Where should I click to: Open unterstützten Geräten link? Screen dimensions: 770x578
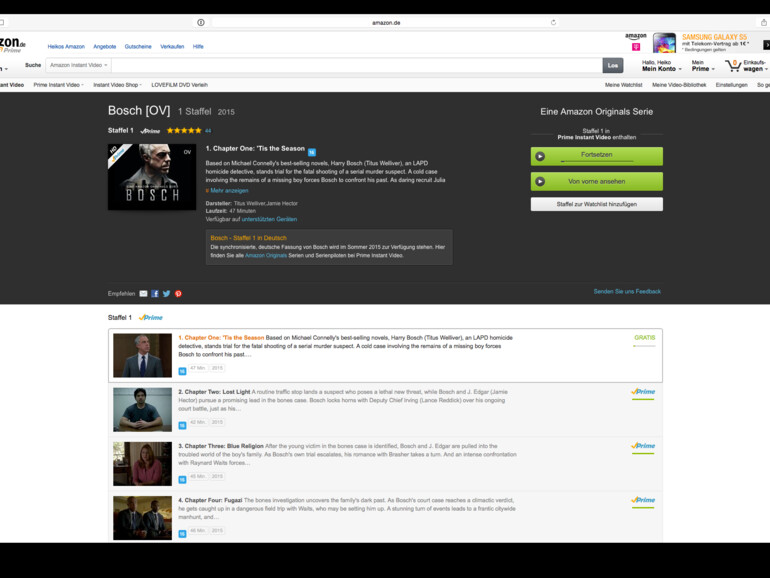coord(269,220)
